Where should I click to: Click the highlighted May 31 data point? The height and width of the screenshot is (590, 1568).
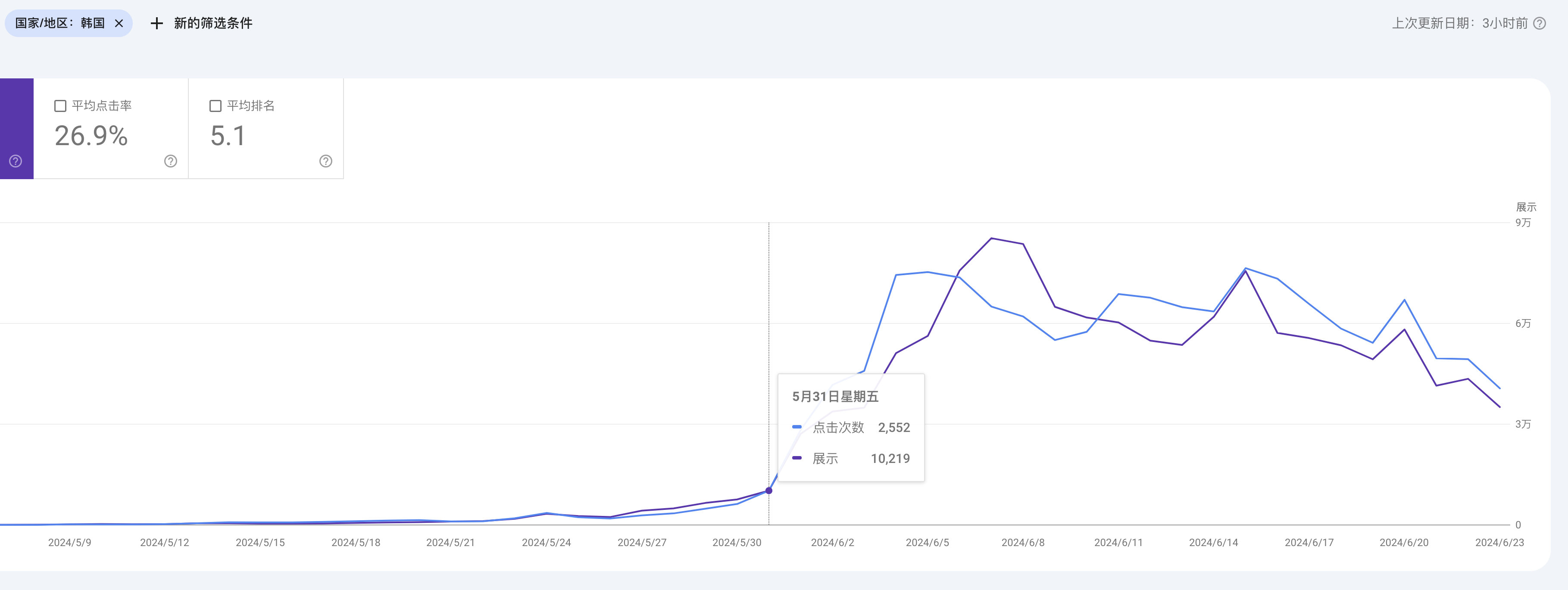tap(769, 490)
